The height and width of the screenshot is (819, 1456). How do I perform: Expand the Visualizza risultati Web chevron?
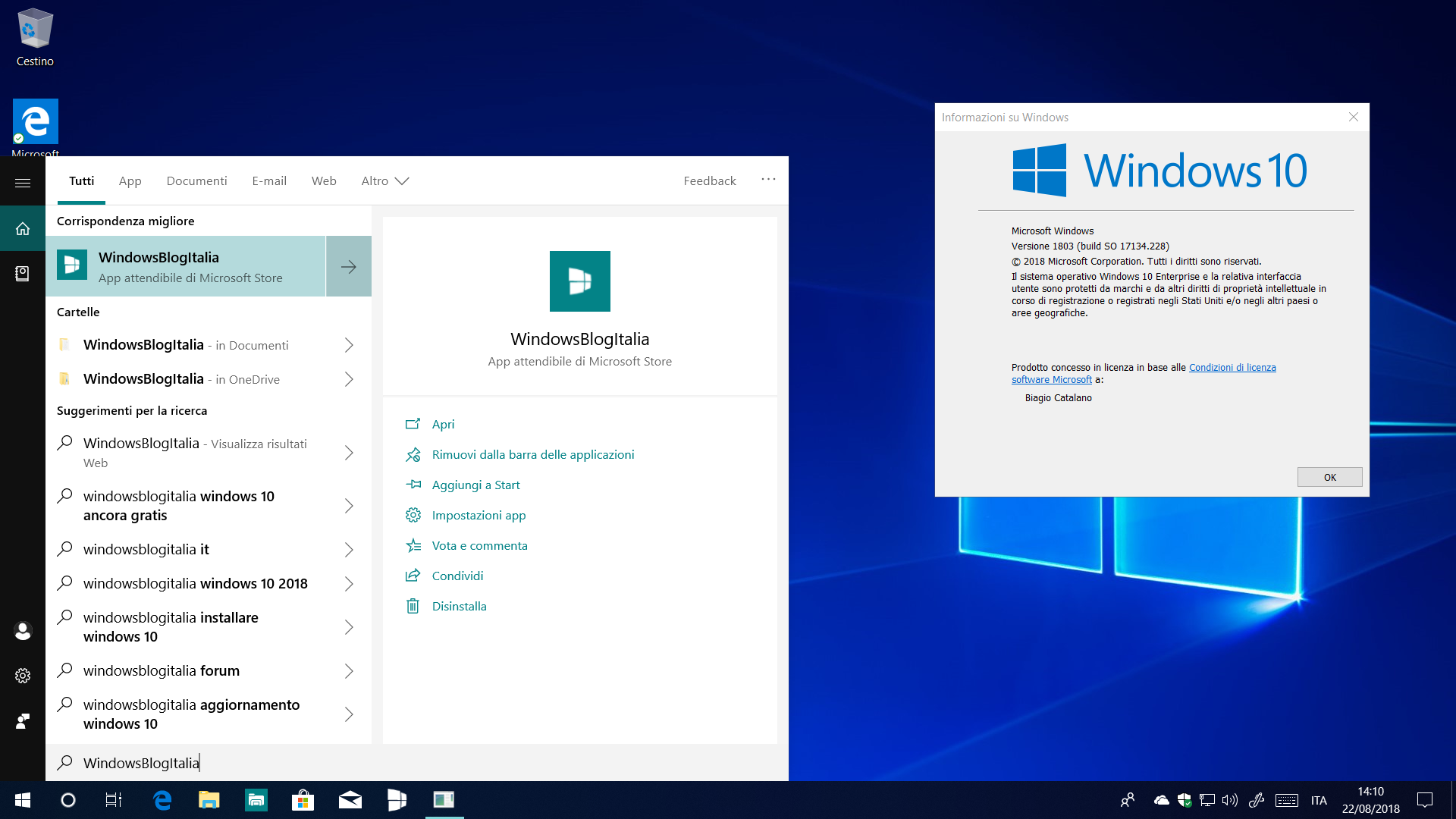(349, 453)
